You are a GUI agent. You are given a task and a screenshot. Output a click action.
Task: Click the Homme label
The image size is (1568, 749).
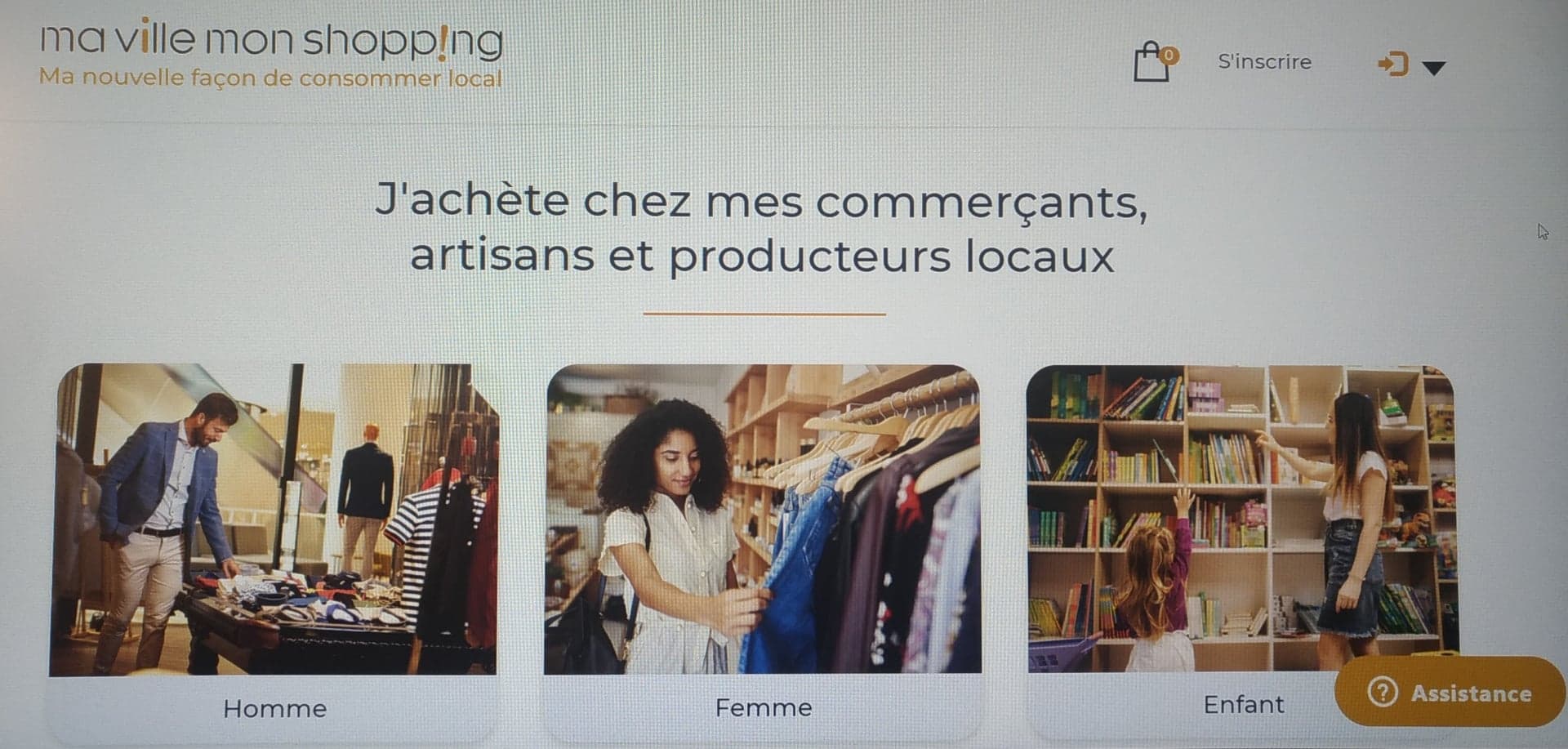coord(274,708)
